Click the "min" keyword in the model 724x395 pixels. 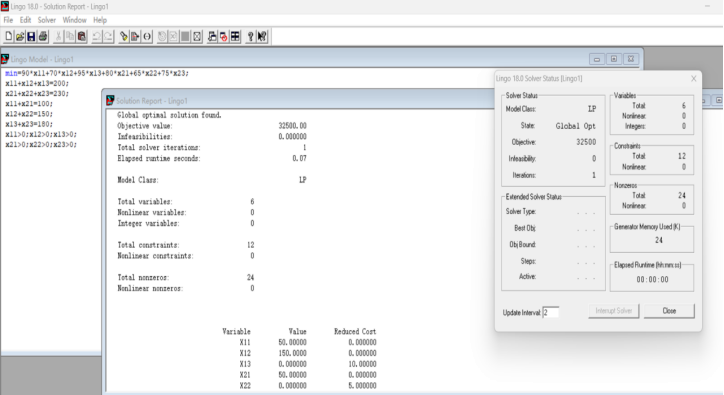coord(11,73)
